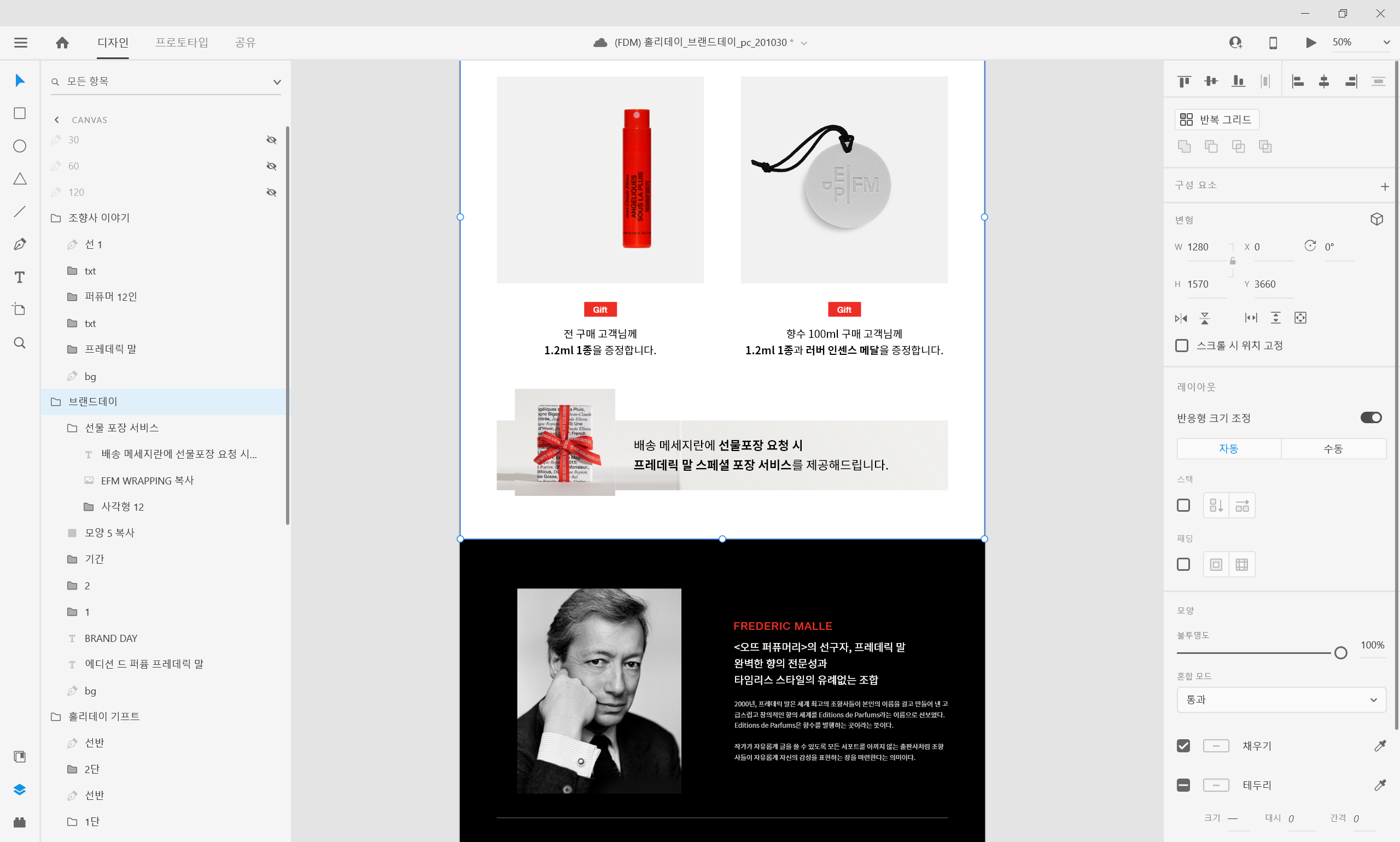The width and height of the screenshot is (1400, 842).
Task: Enable the Stack checkbox
Action: click(x=1183, y=505)
